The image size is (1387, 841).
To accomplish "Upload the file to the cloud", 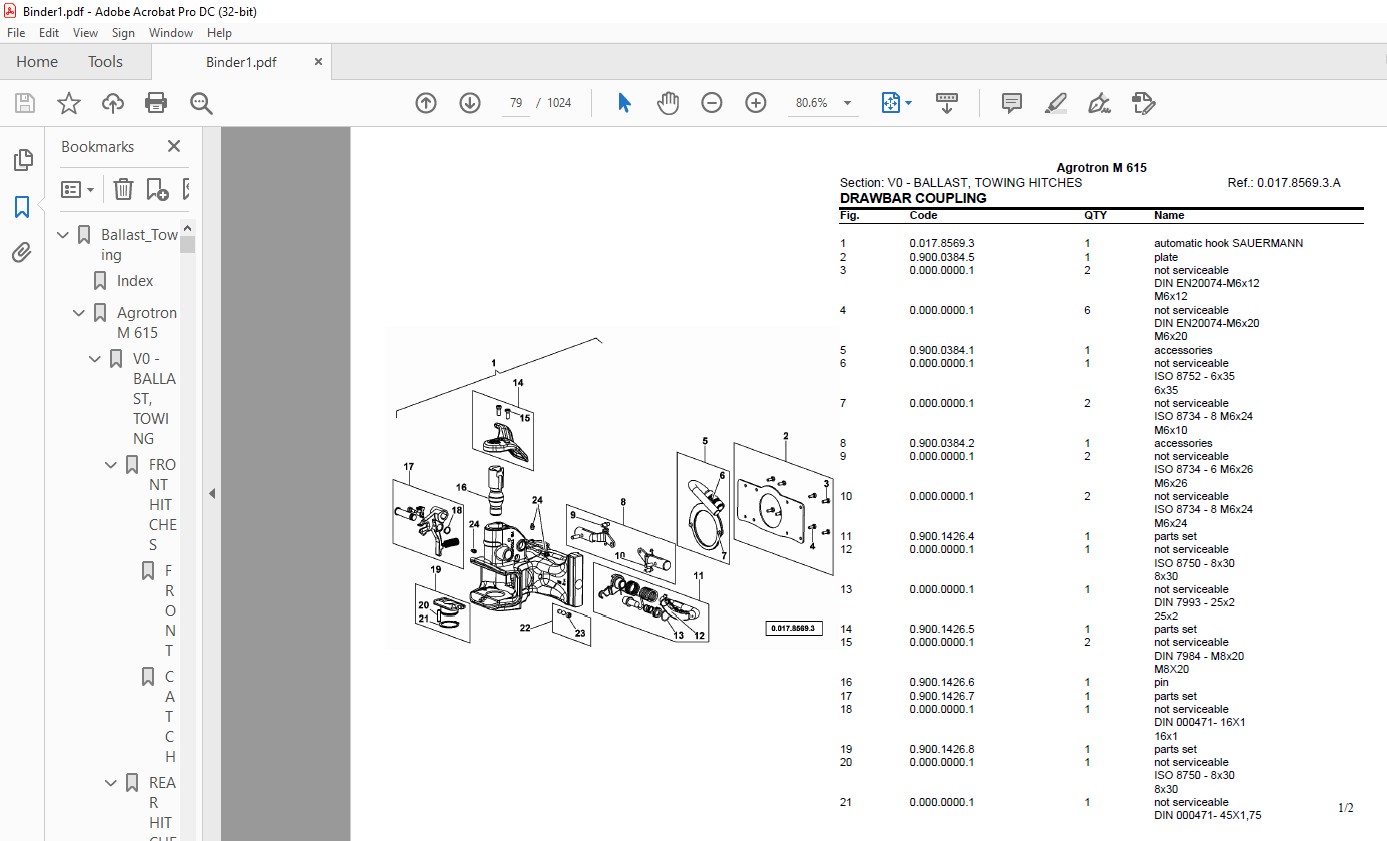I will point(113,103).
